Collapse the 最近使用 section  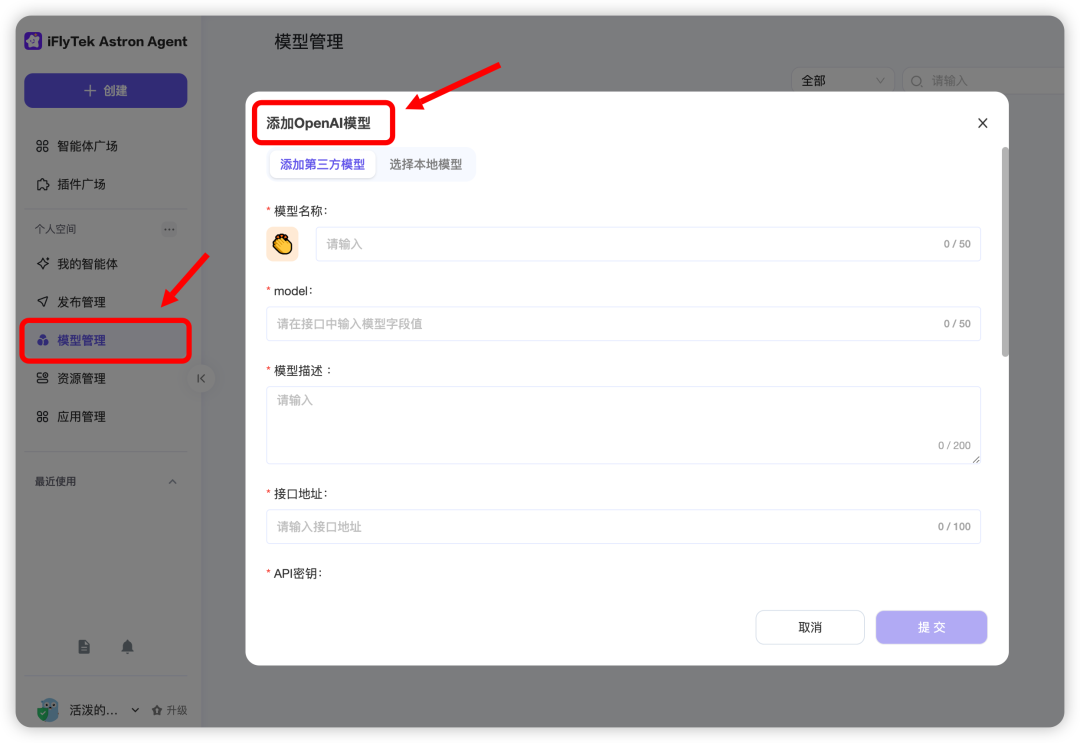point(172,481)
